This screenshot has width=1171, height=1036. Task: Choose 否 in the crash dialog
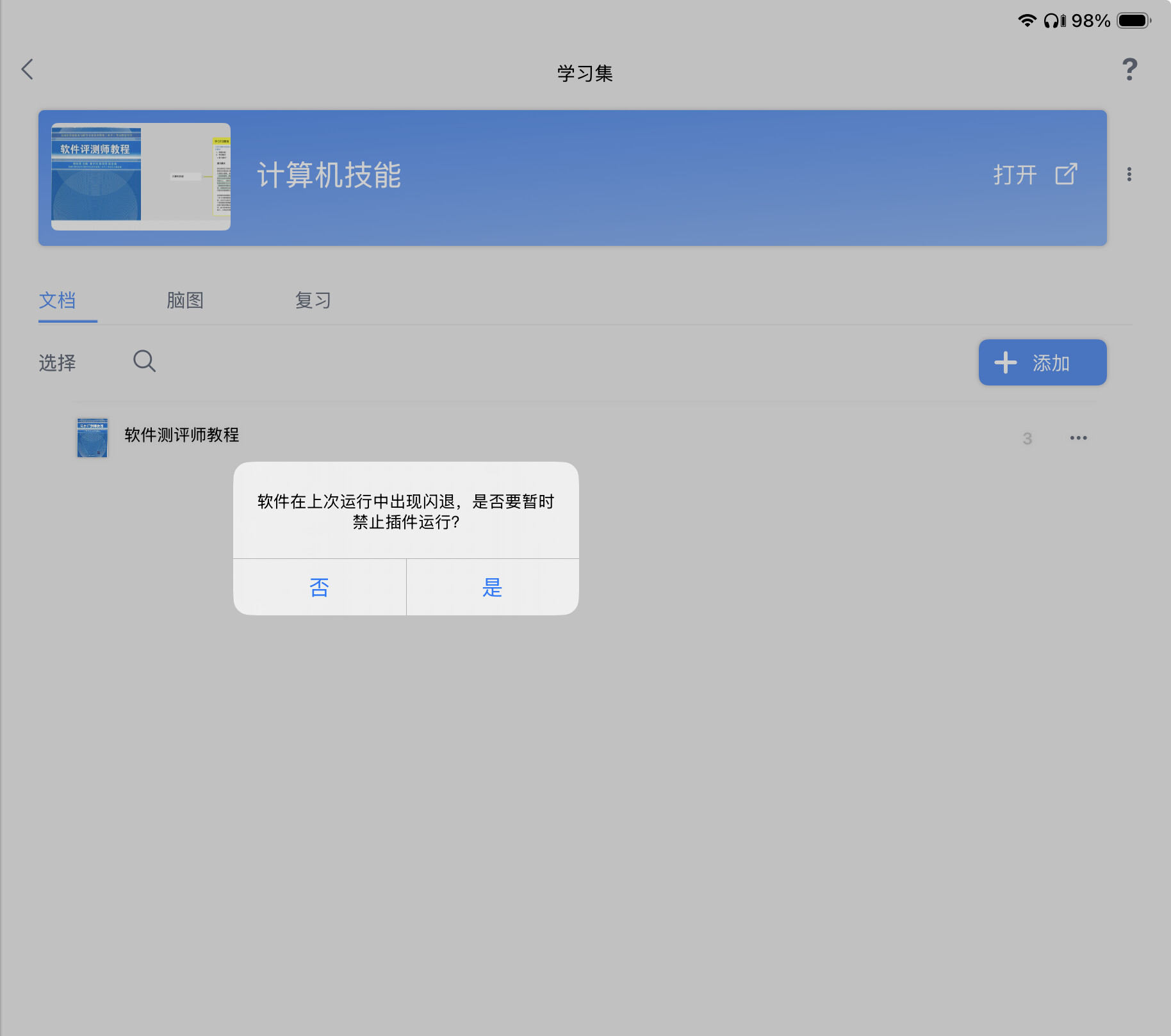(x=319, y=587)
